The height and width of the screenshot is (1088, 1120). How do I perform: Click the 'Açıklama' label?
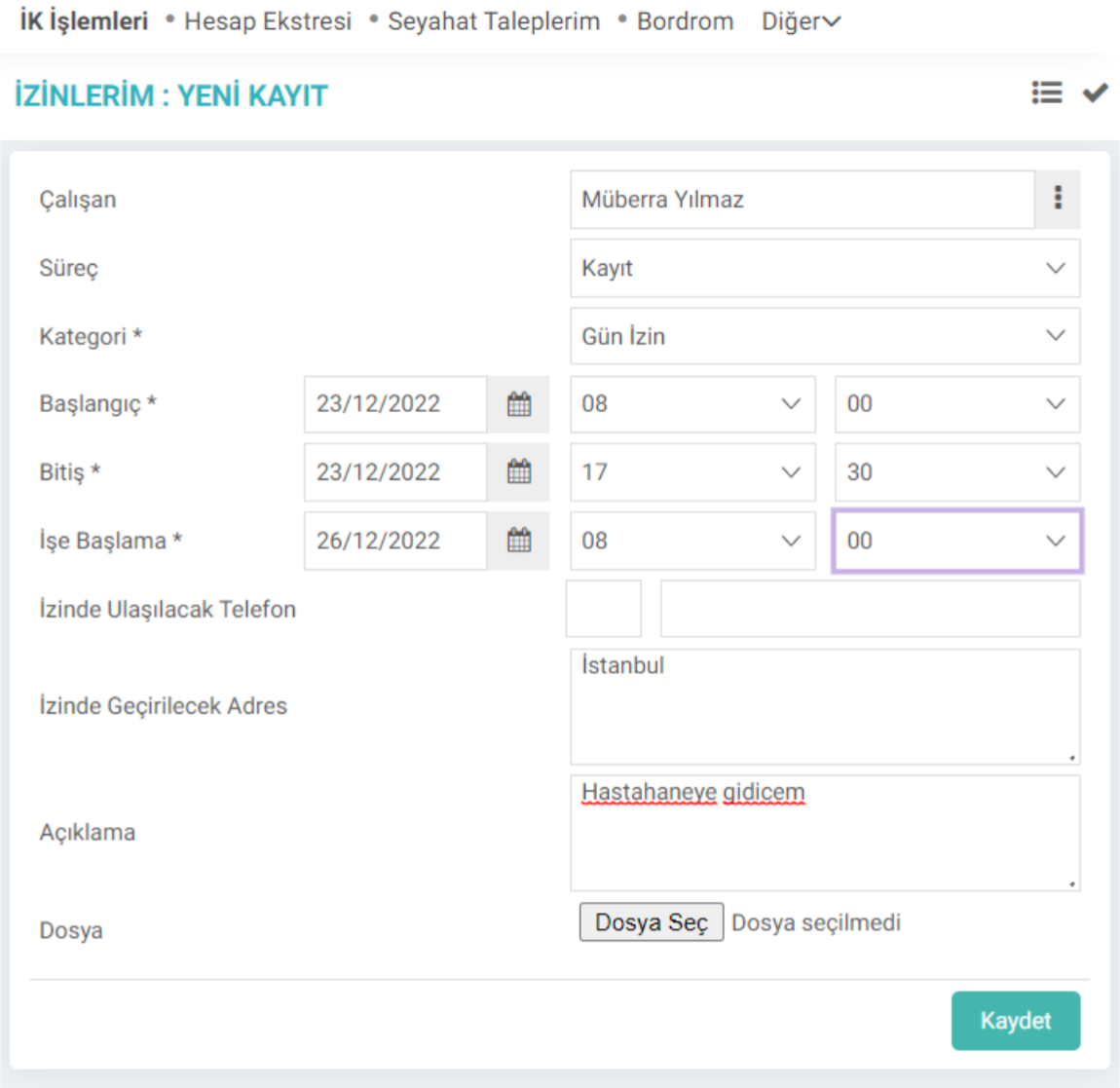tap(87, 833)
